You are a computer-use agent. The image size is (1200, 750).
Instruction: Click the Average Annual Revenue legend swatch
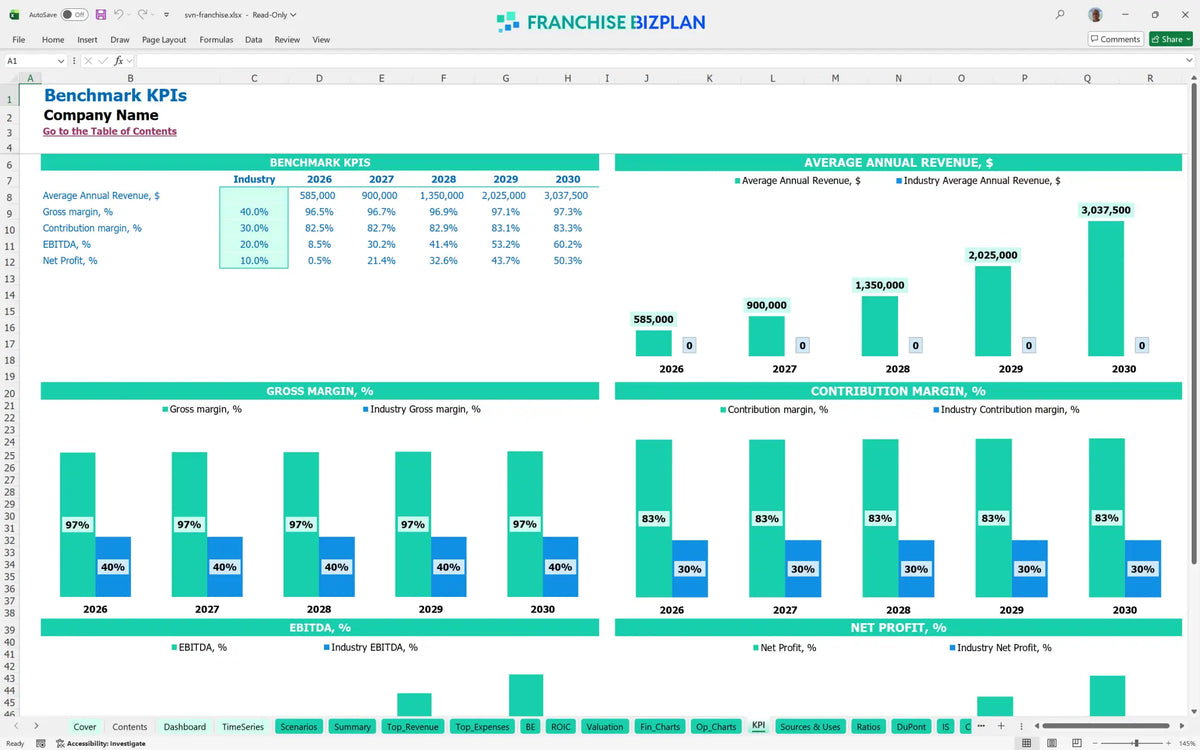(x=738, y=181)
